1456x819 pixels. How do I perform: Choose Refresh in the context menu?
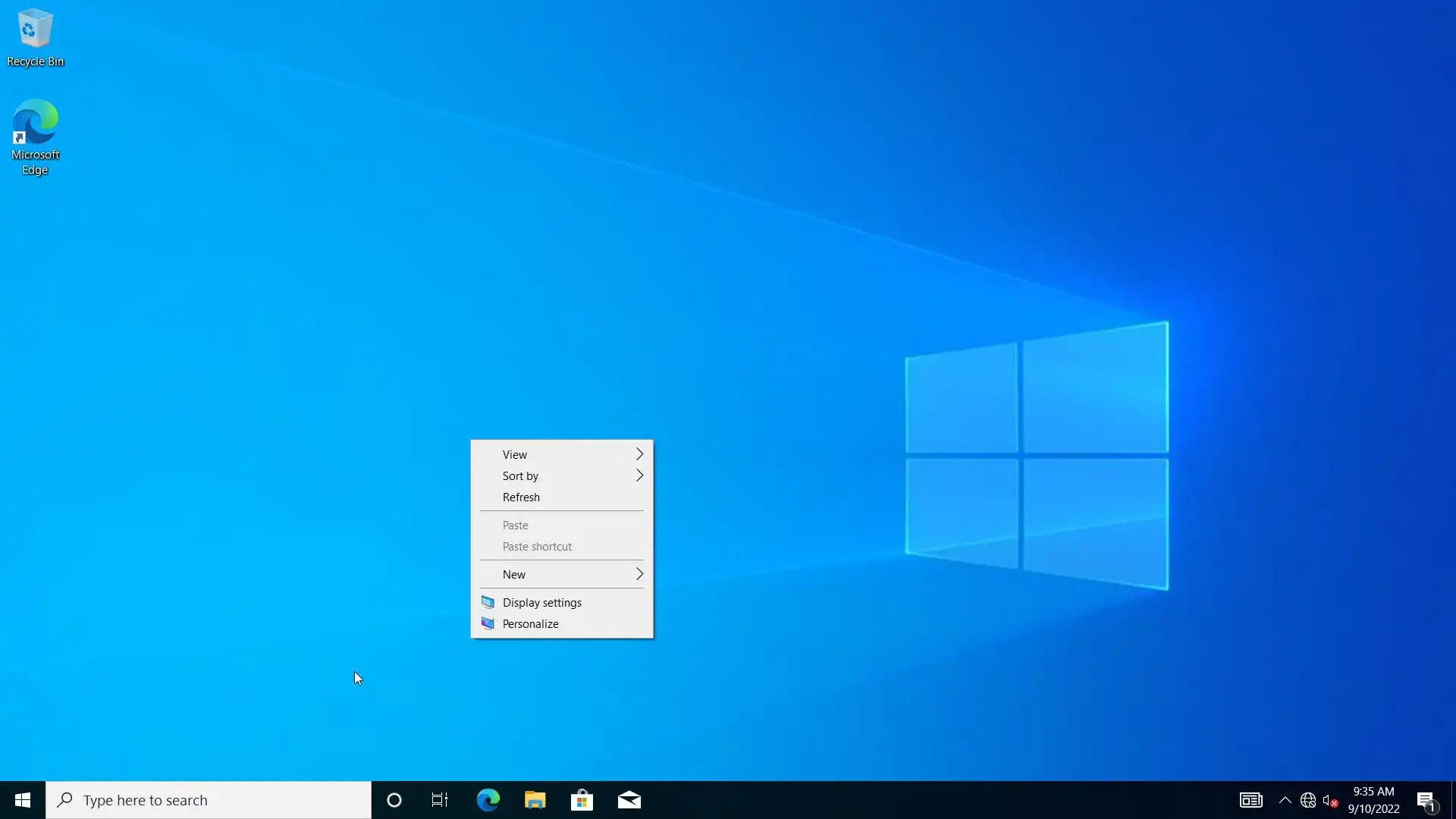point(521,497)
